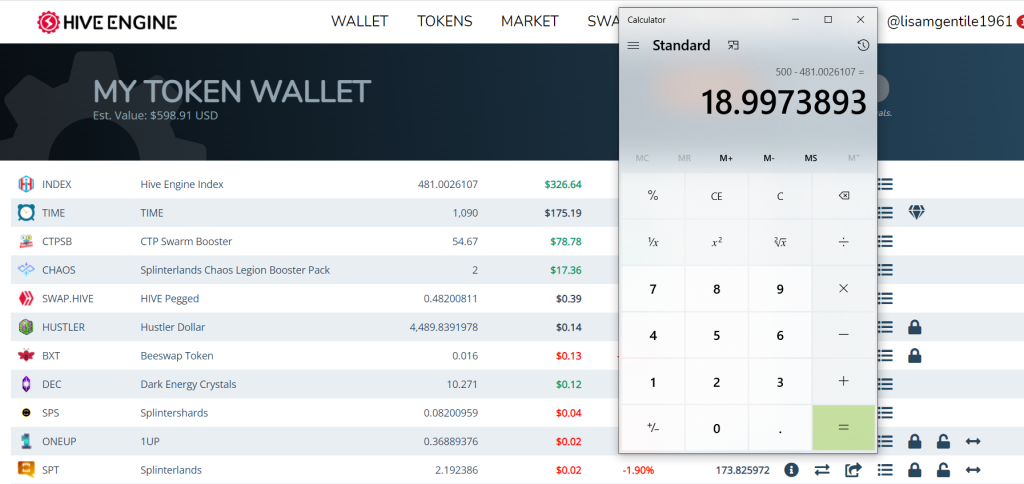Open the TOKENS page
The width and height of the screenshot is (1024, 484).
[445, 21]
